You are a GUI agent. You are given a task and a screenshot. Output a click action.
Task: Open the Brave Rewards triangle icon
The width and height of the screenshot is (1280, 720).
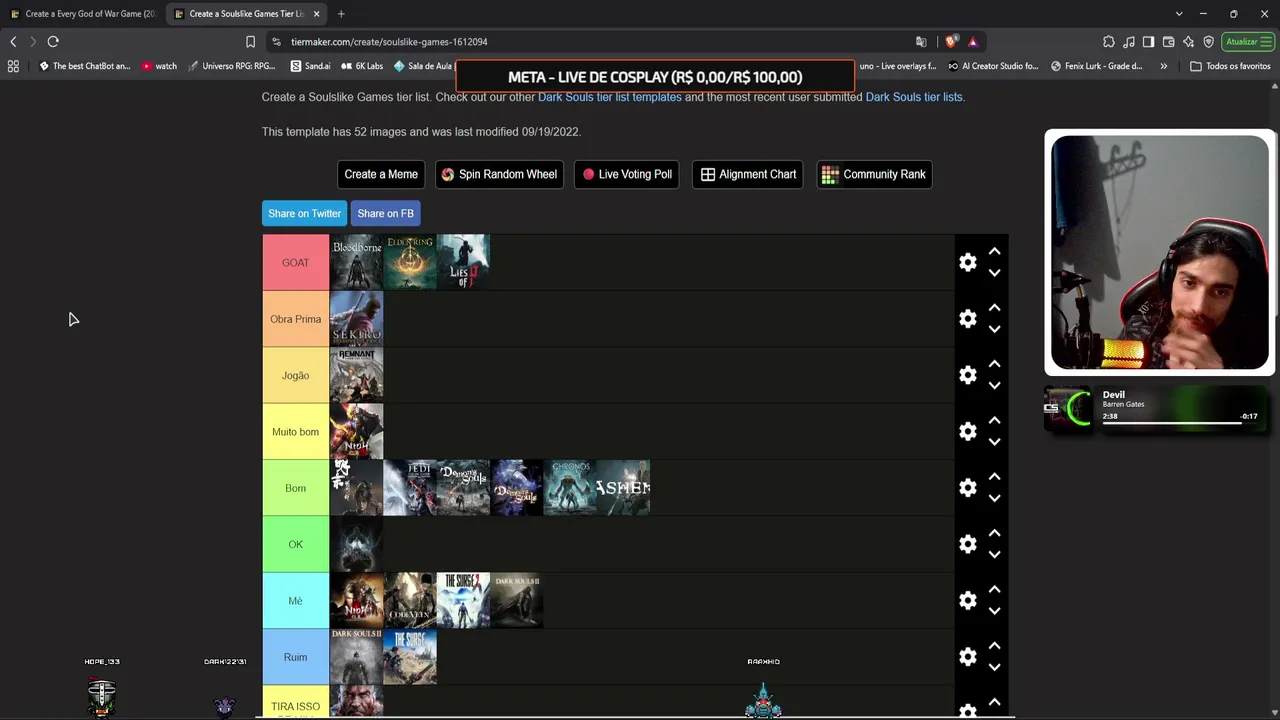[972, 42]
